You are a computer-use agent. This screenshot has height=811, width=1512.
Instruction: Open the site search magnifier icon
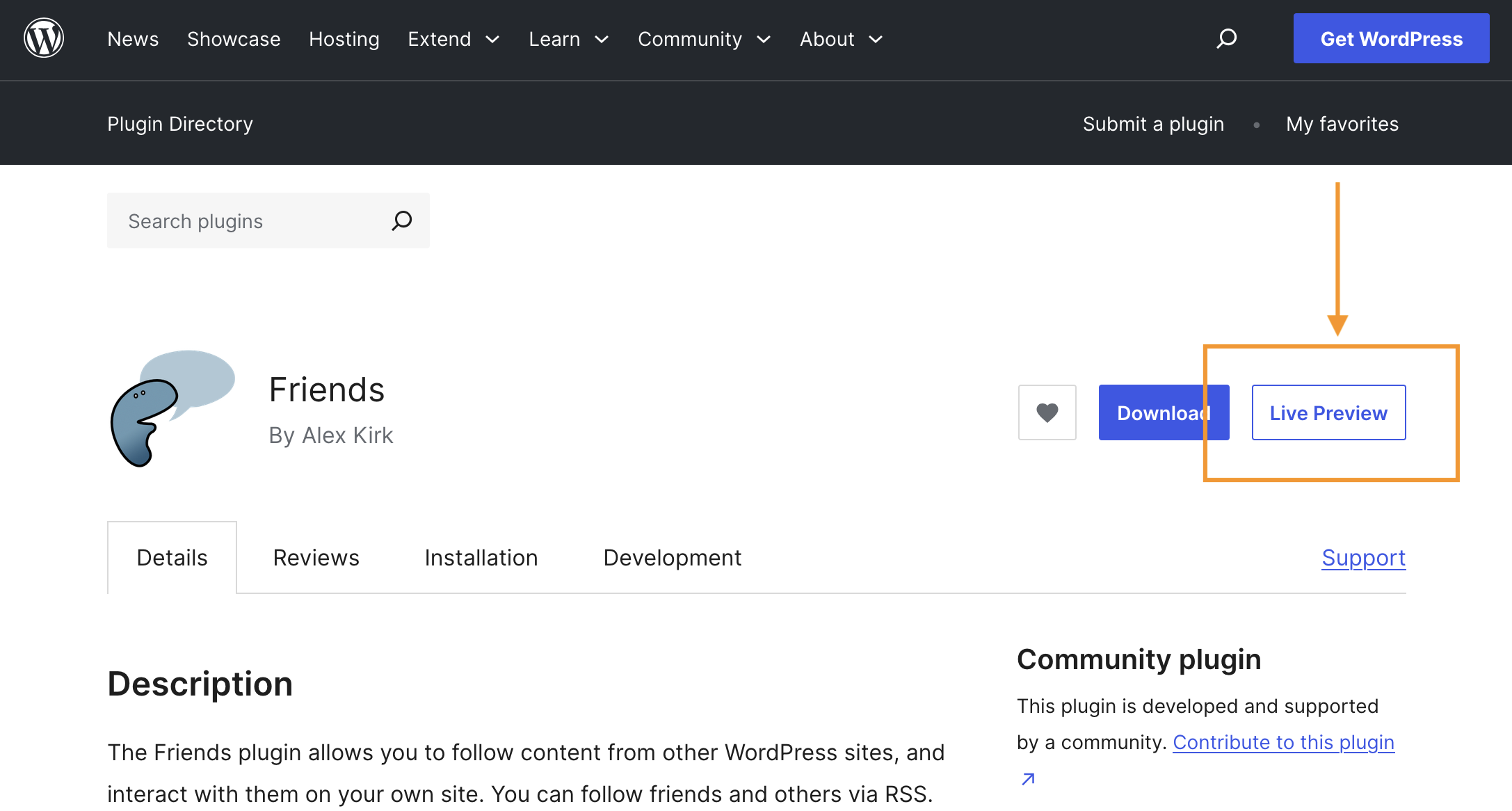coord(1226,38)
